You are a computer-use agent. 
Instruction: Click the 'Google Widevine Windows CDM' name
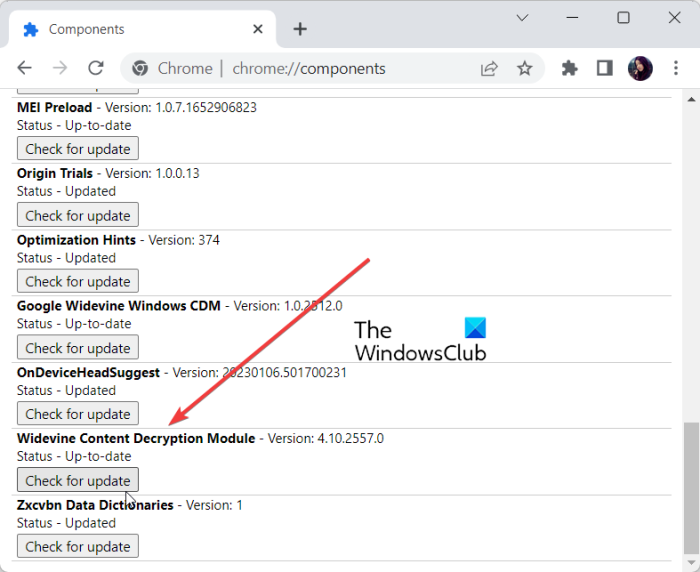[119, 306]
